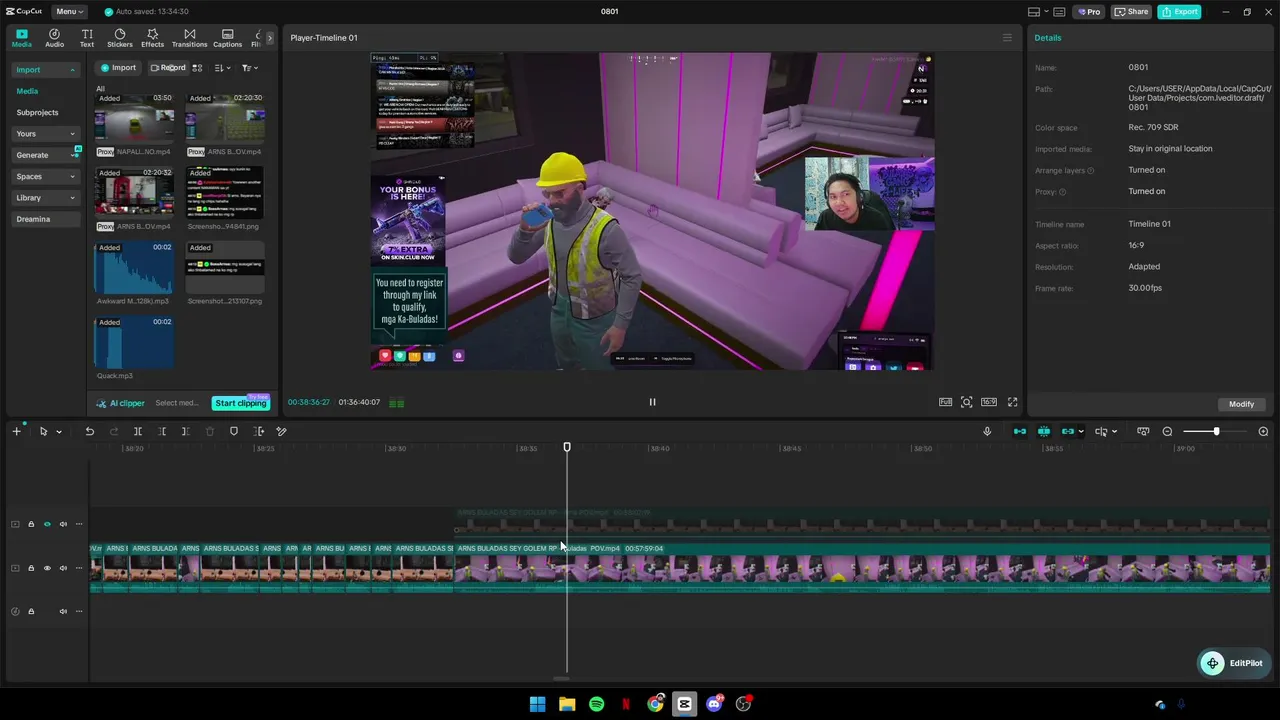Open Spotify from the taskbar
Screen dimensions: 1280x720
tap(596, 704)
